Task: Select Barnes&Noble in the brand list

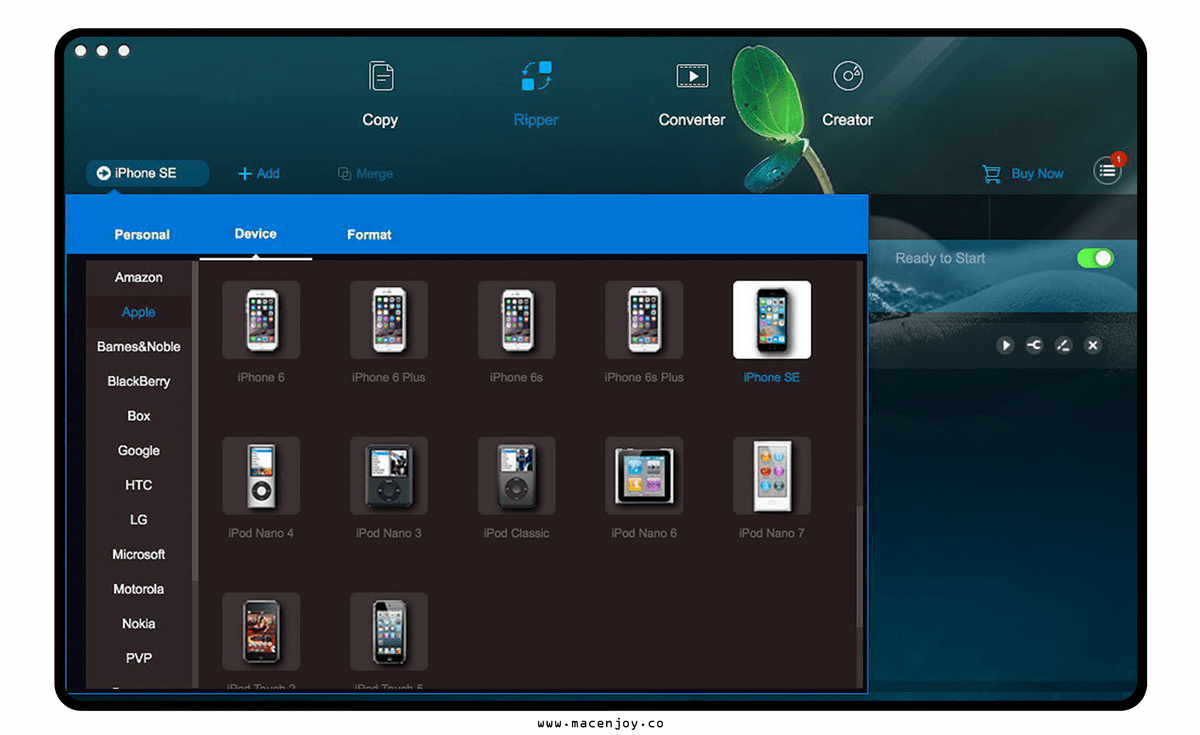Action: pyautogui.click(x=139, y=347)
